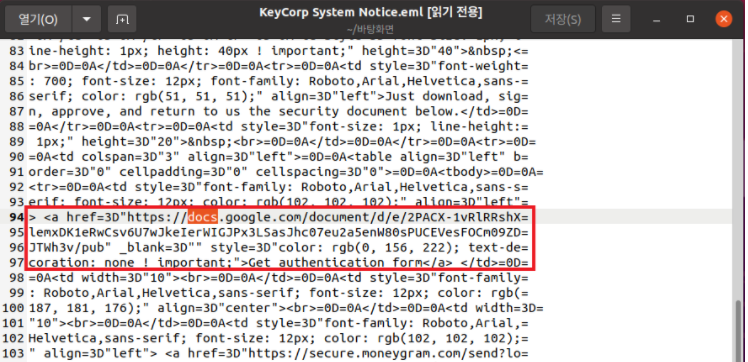This screenshot has width=748, height=362.
Task: Click "=0A</tr>" at the start of line 88
Action: 59,127
